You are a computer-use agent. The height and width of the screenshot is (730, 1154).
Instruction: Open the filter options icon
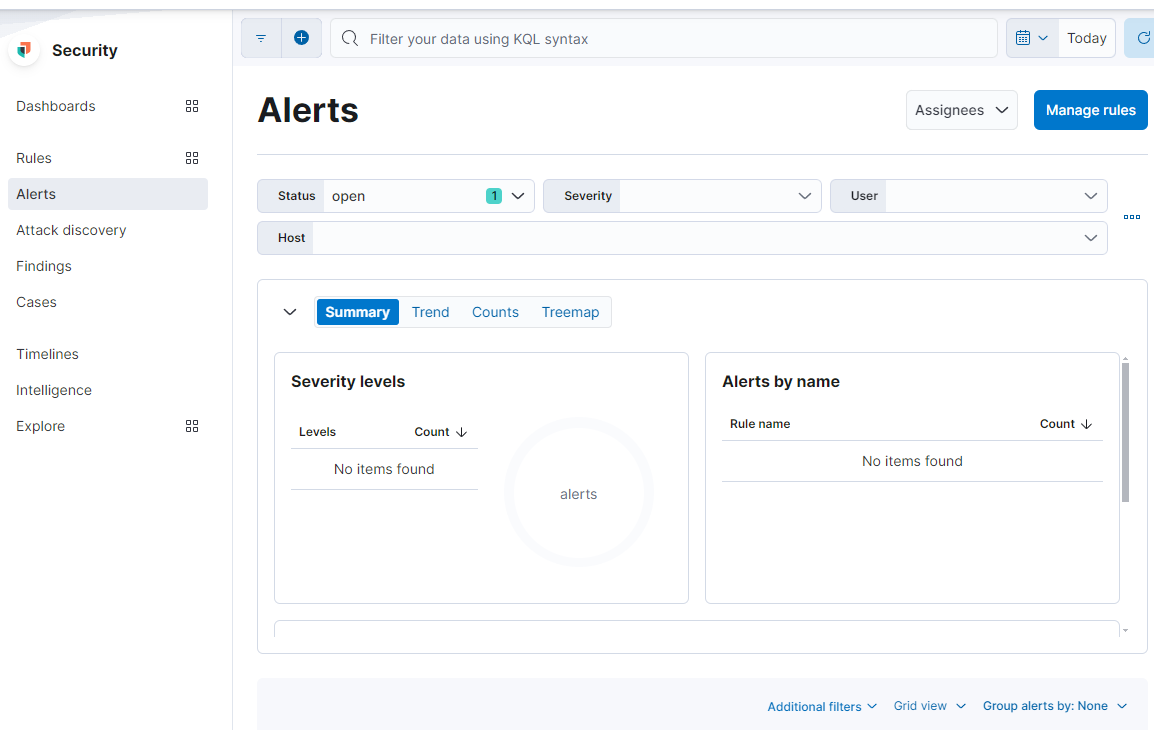click(261, 37)
